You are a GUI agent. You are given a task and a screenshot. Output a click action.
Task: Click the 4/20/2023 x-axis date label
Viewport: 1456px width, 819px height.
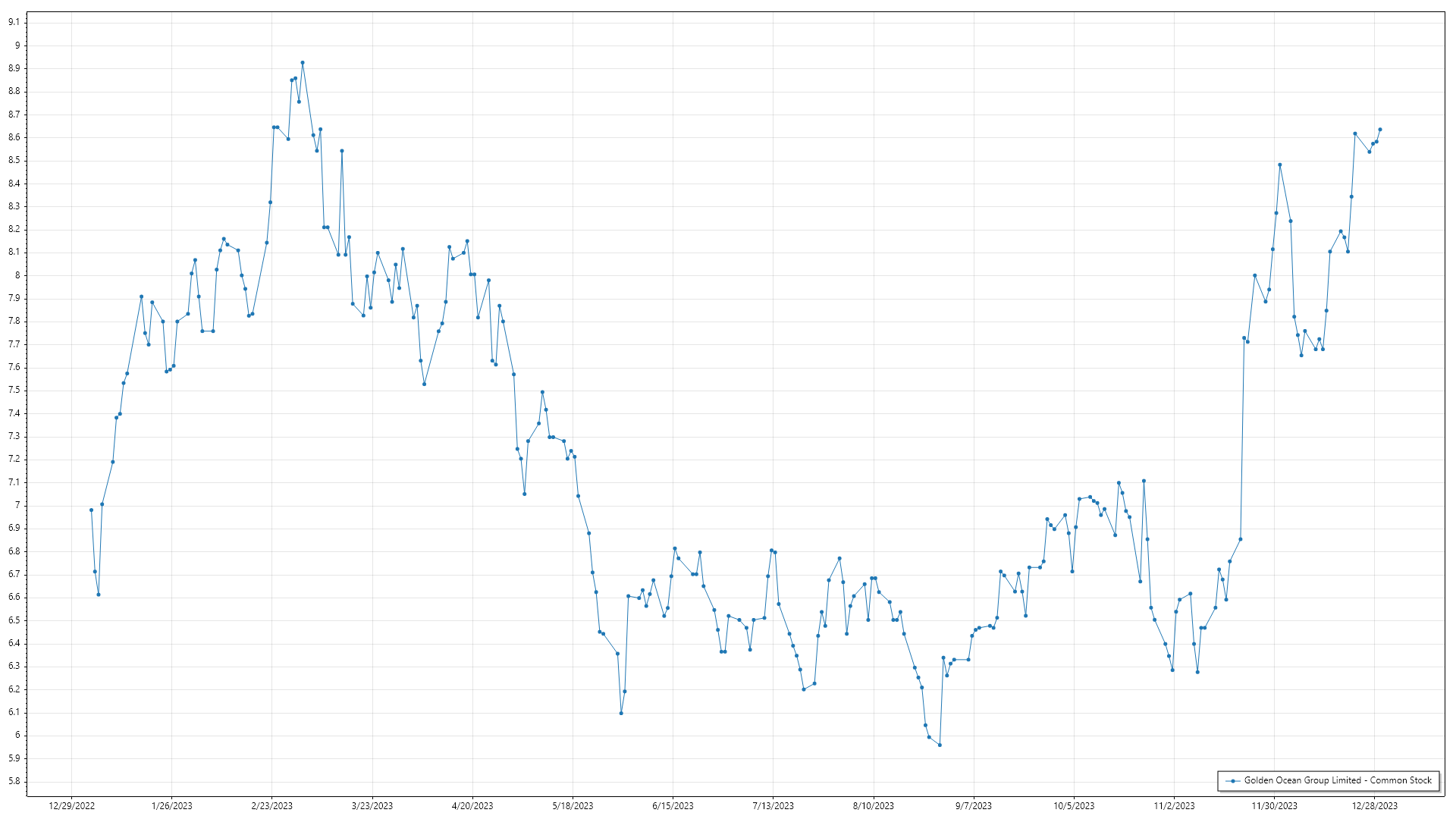click(x=472, y=806)
